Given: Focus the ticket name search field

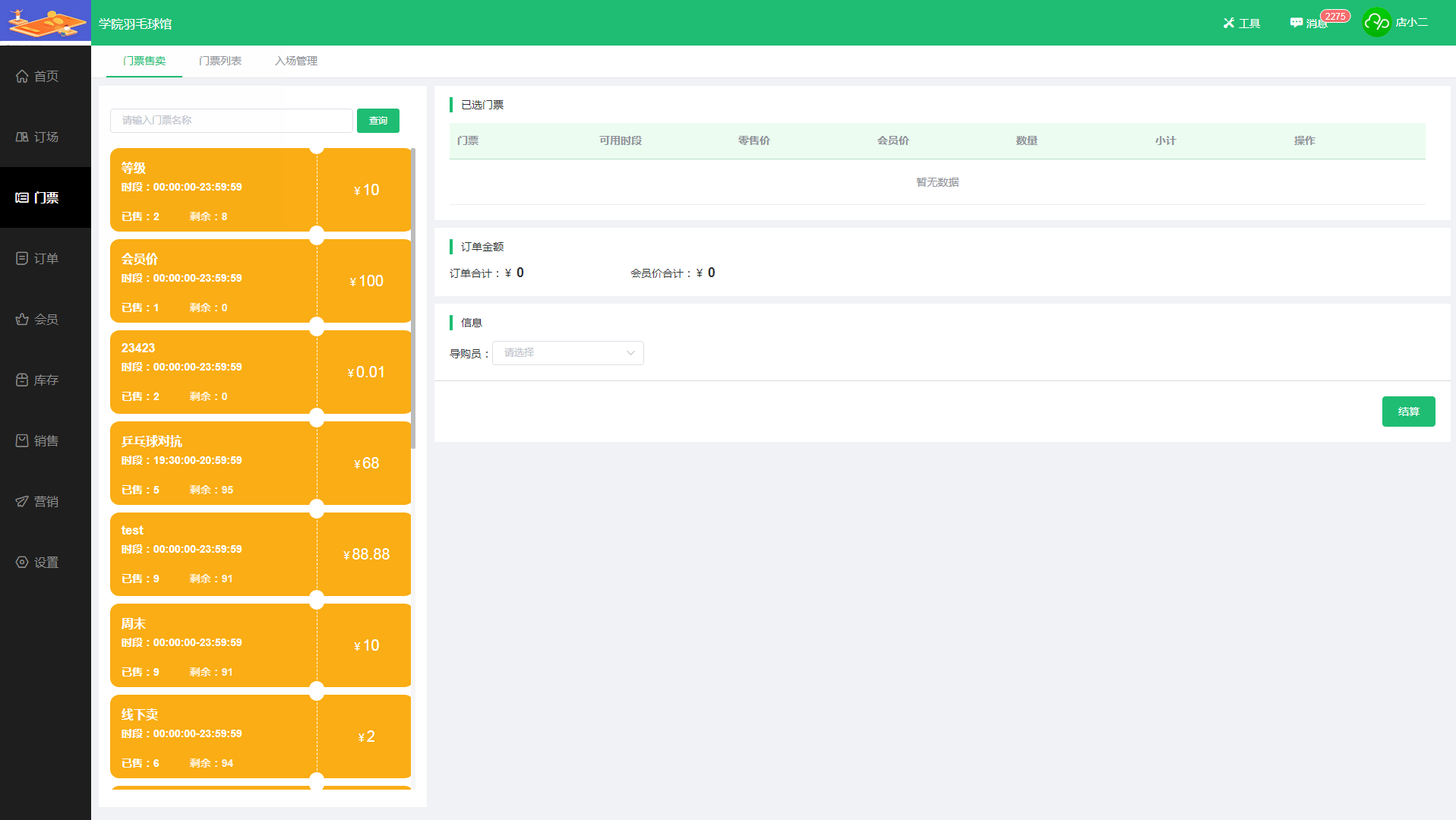Looking at the screenshot, I should tap(231, 121).
